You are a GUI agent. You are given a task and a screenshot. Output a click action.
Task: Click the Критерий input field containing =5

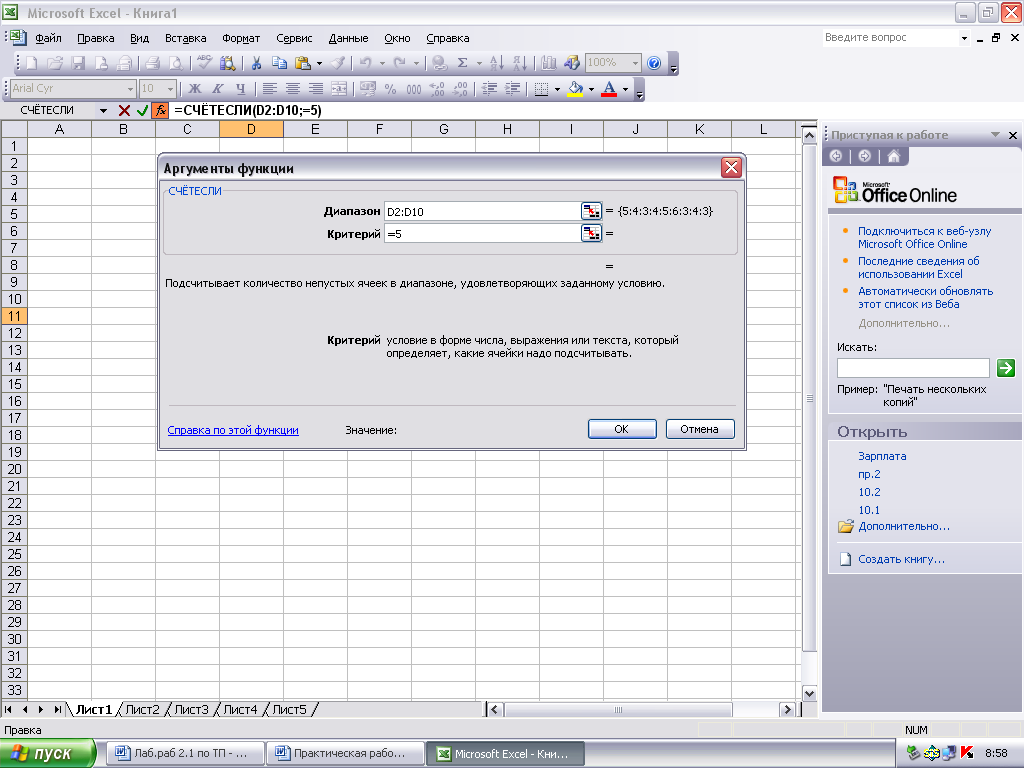point(482,233)
